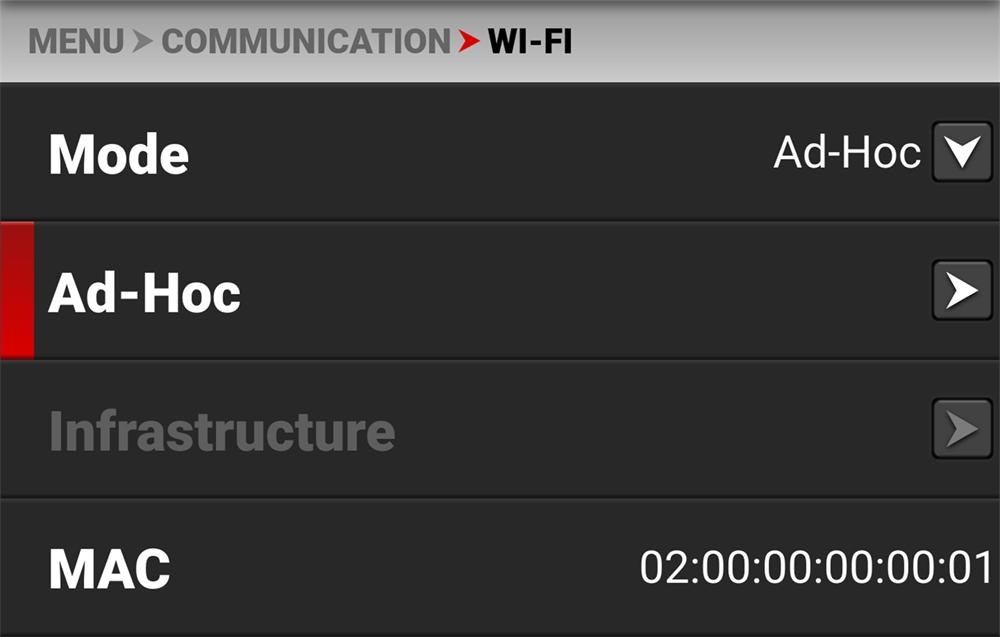
Task: Click the MAC row label
Action: click(110, 569)
